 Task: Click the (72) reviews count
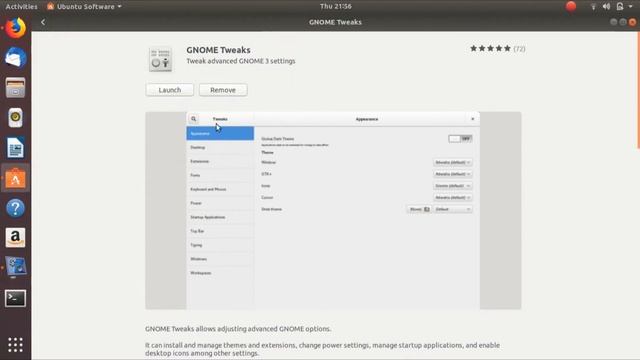pyautogui.click(x=519, y=49)
